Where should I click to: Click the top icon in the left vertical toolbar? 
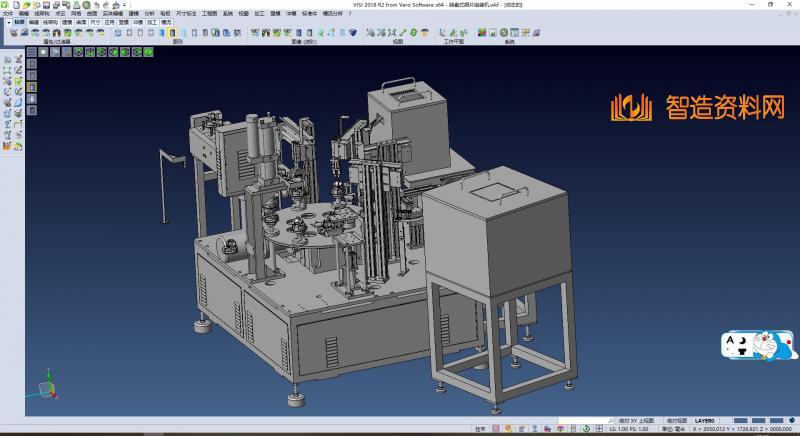tap(7, 60)
